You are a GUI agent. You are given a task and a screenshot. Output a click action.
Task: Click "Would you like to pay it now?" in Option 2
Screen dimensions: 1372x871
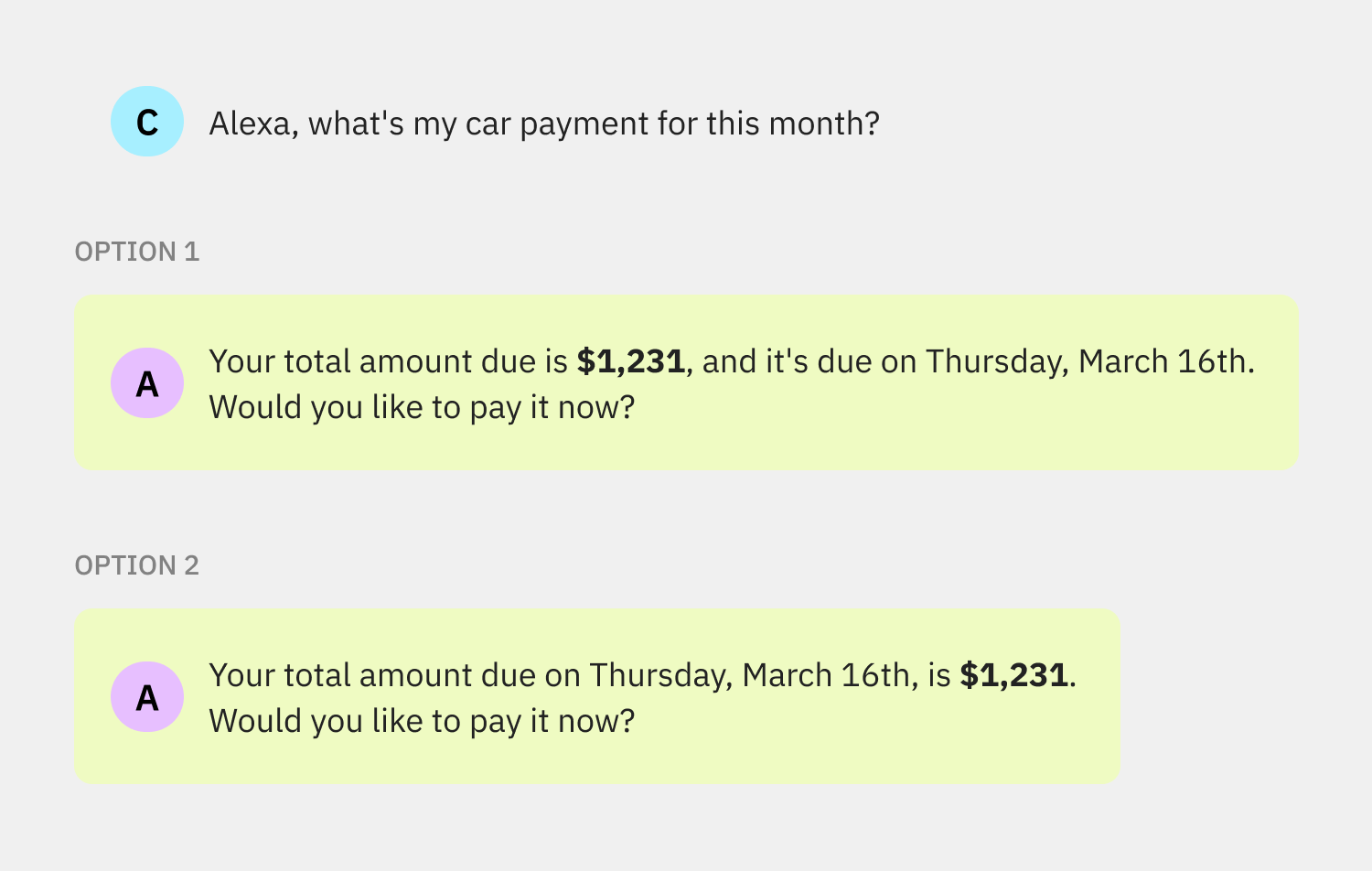[x=422, y=721]
